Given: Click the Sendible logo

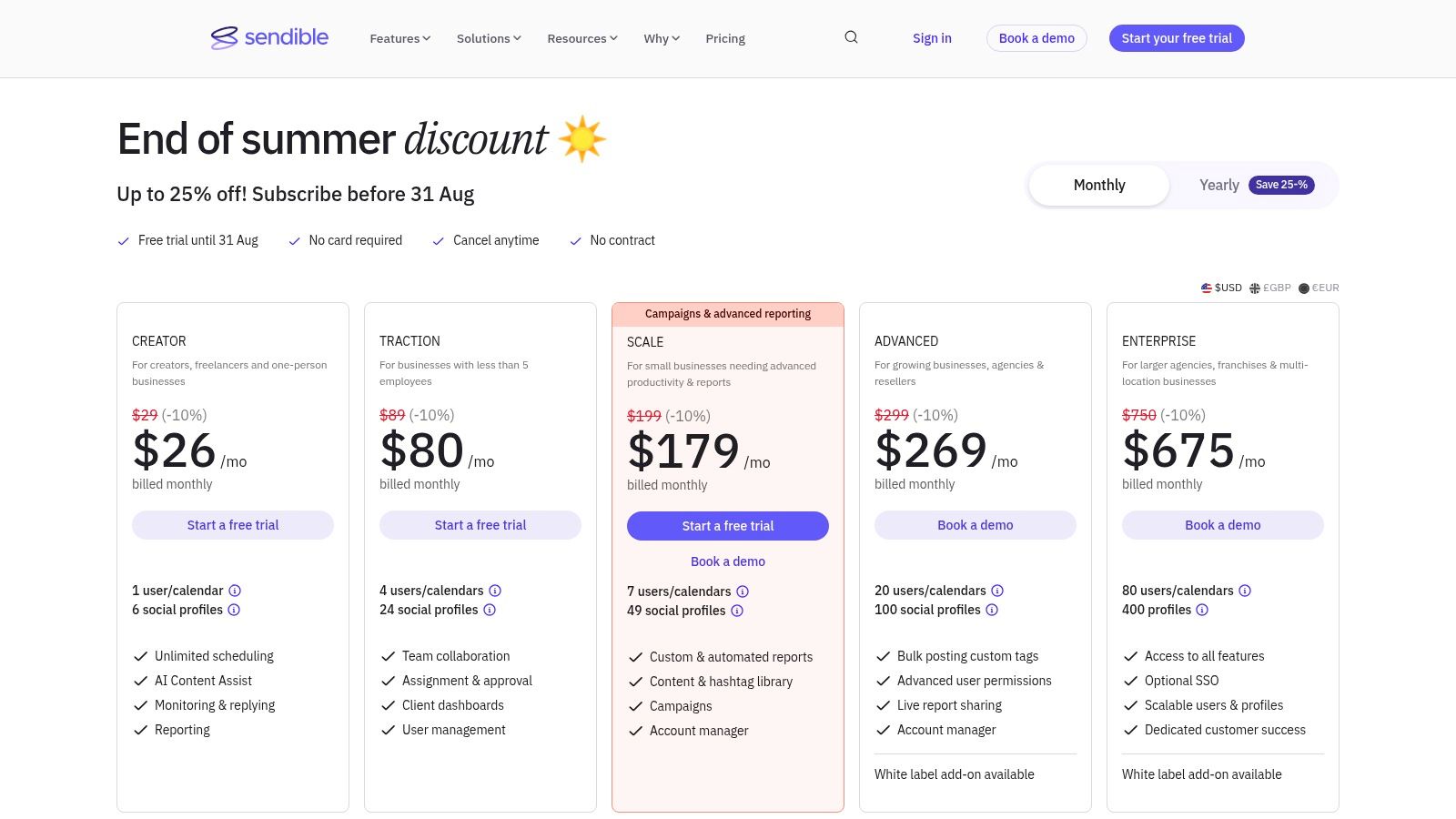Looking at the screenshot, I should click(269, 37).
